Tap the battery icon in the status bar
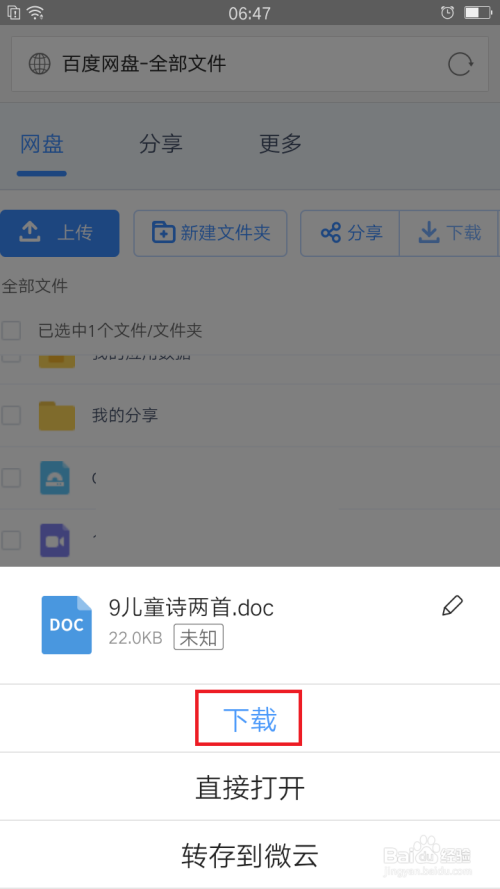500x889 pixels. 477,12
